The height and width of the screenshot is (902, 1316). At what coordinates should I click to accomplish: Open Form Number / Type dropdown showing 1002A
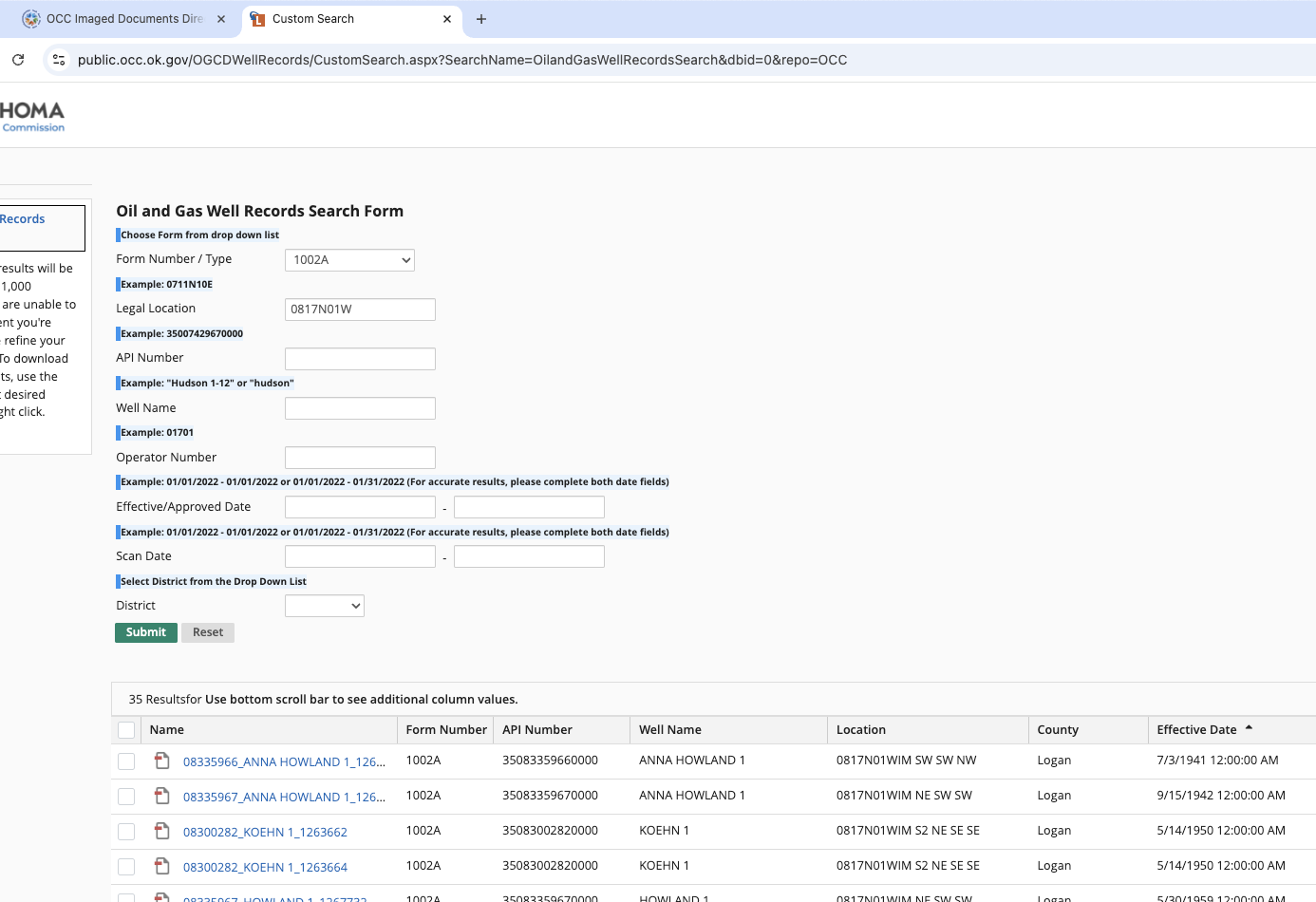click(x=349, y=260)
